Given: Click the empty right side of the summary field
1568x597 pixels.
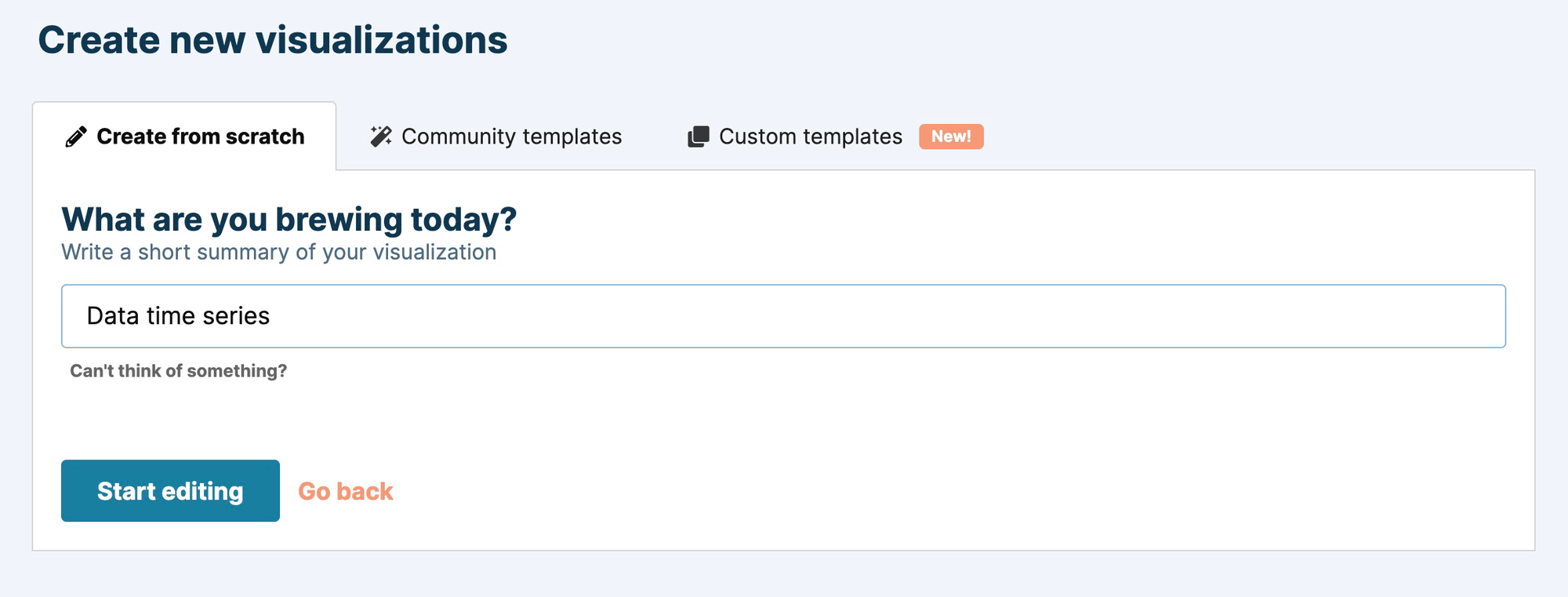Looking at the screenshot, I should pos(1176,316).
